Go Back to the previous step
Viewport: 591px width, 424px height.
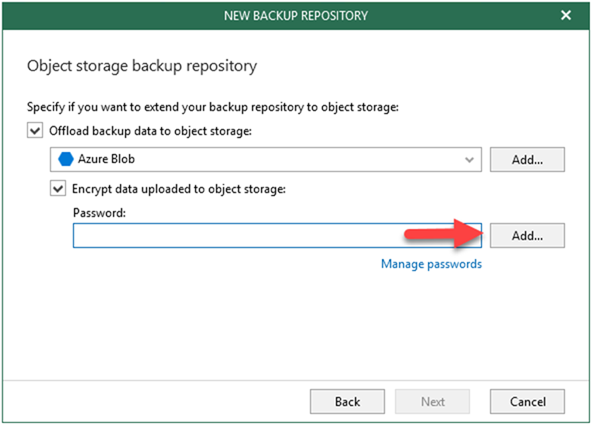(x=348, y=401)
